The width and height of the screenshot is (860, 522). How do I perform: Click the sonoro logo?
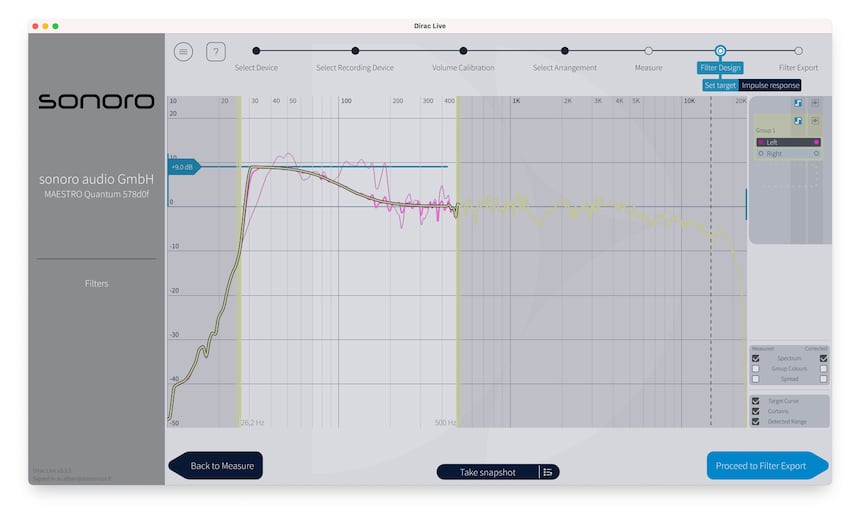tap(97, 101)
